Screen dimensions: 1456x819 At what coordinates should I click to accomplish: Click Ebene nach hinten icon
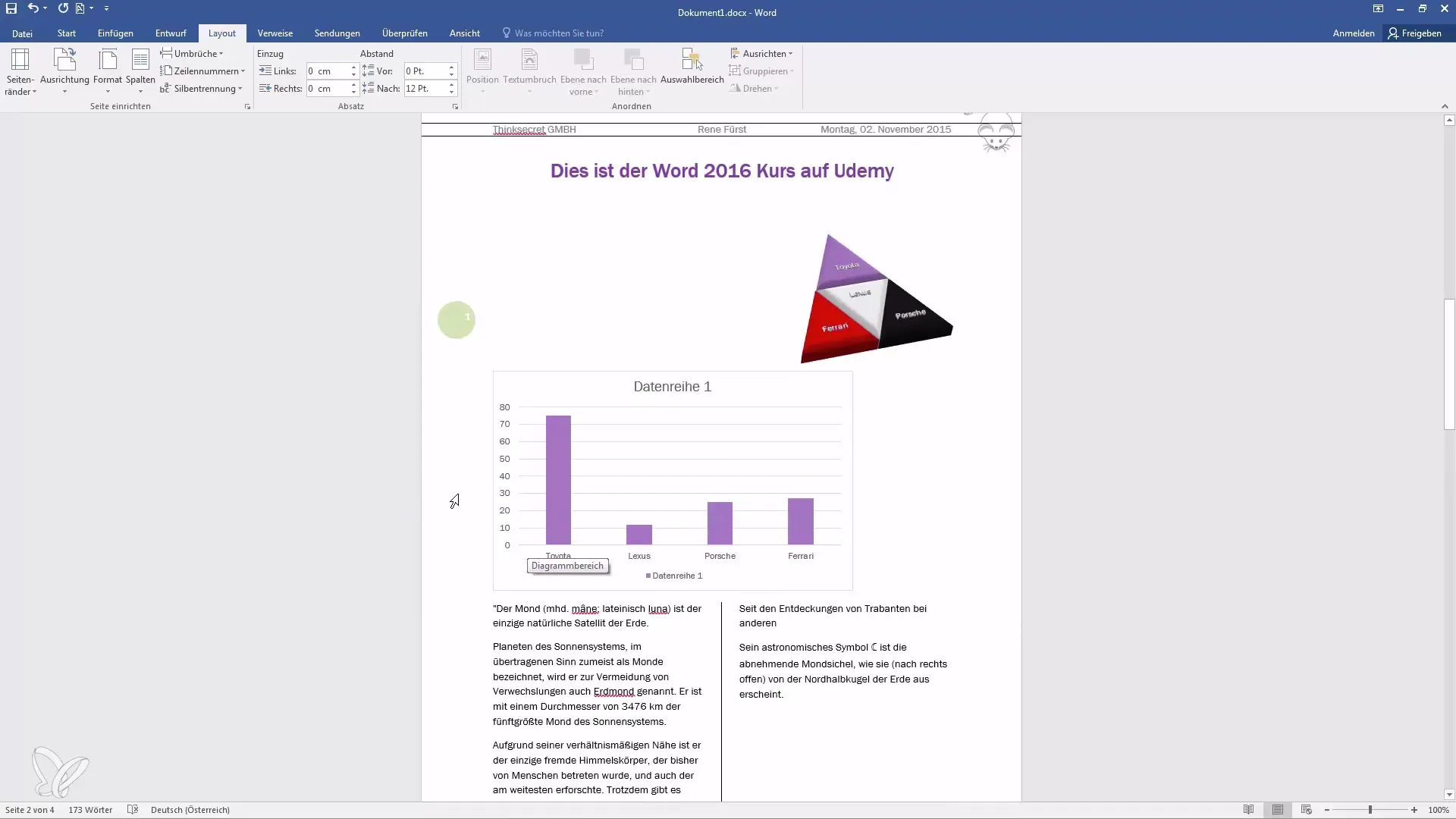pyautogui.click(x=633, y=60)
